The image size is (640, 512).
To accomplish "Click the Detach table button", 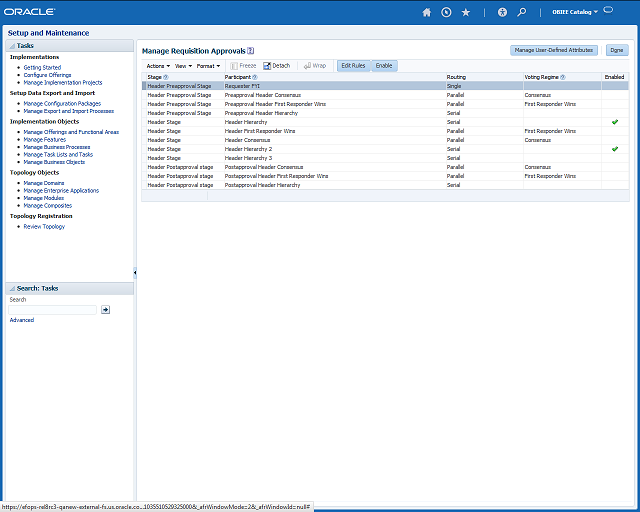I will coord(277,66).
